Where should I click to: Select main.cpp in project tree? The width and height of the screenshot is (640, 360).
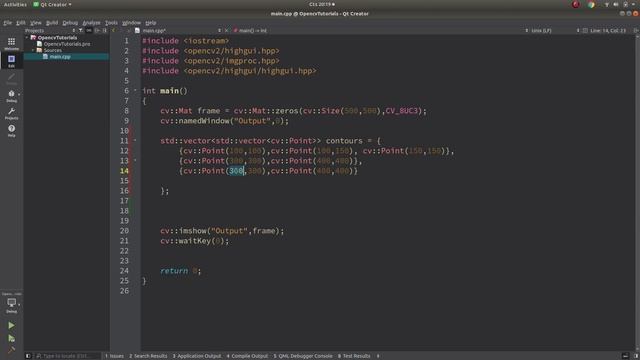pos(60,57)
